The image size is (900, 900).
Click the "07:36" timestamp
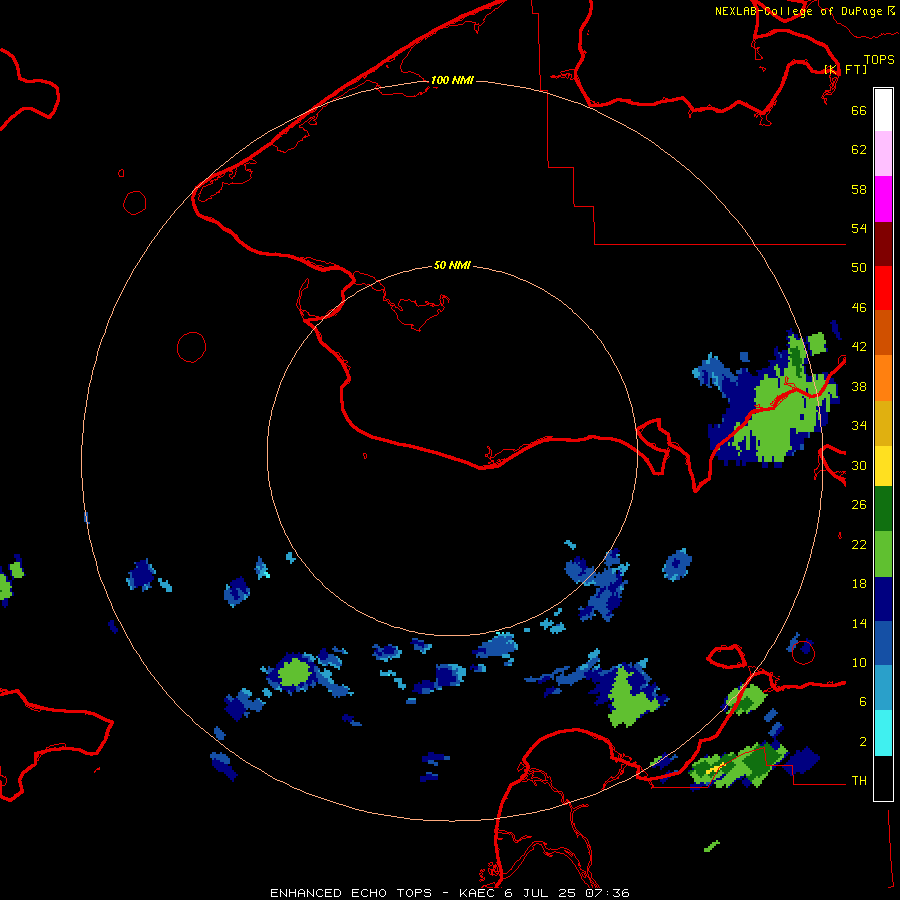coord(607,893)
